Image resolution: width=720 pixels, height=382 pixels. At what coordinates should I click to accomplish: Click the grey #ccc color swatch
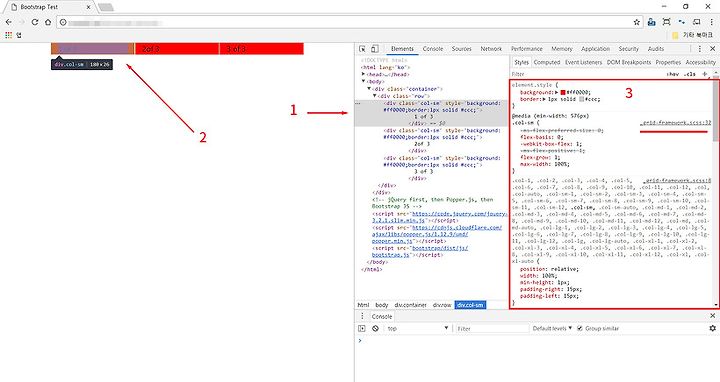(581, 99)
